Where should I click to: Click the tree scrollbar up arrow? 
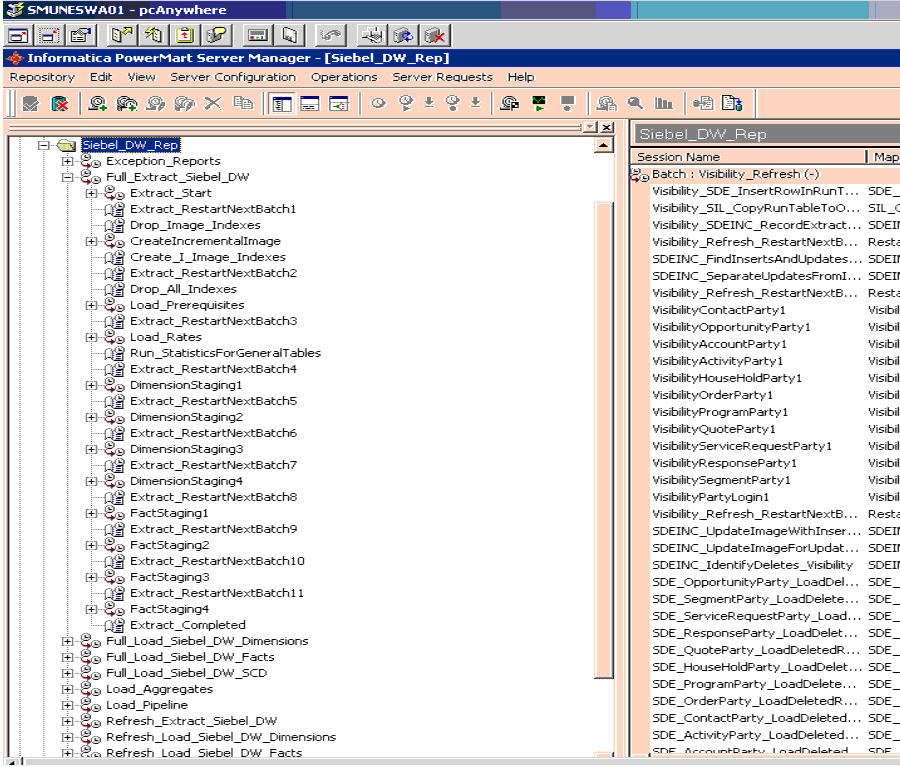pos(603,145)
